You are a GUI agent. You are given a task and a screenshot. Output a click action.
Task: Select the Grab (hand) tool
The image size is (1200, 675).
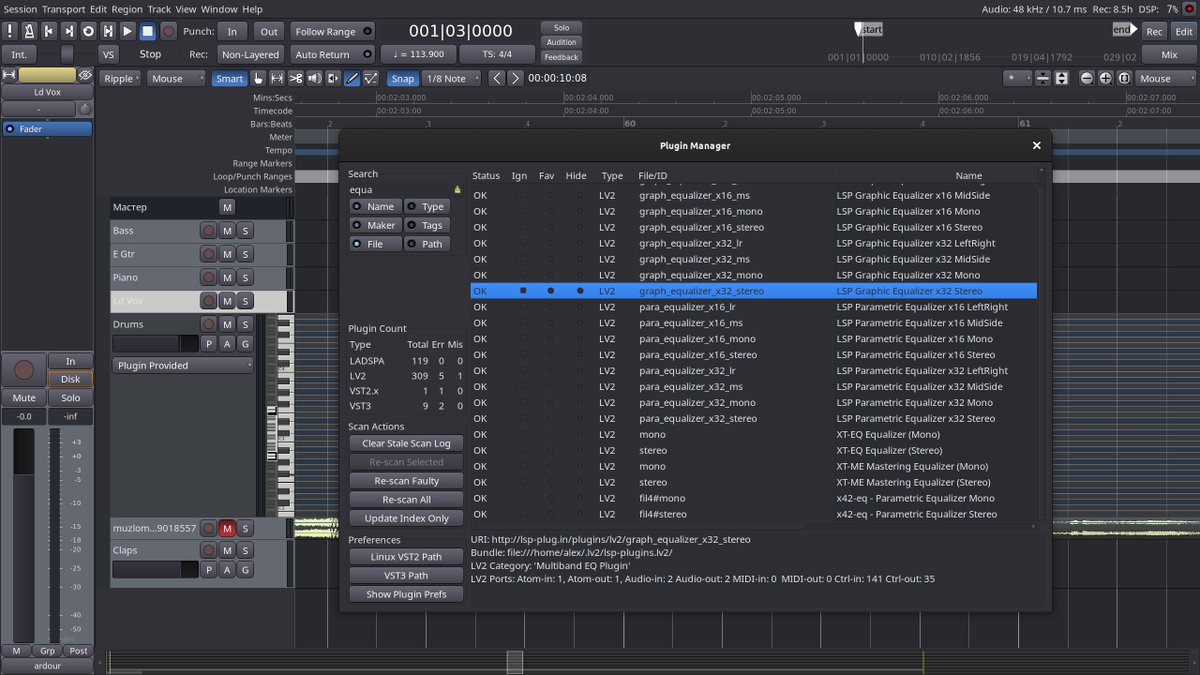tap(258, 78)
